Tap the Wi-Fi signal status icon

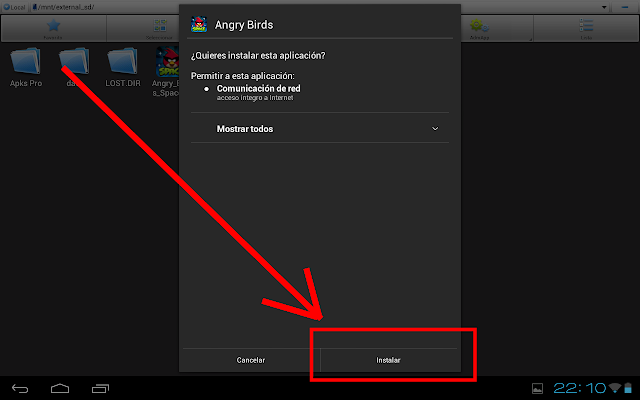615,388
